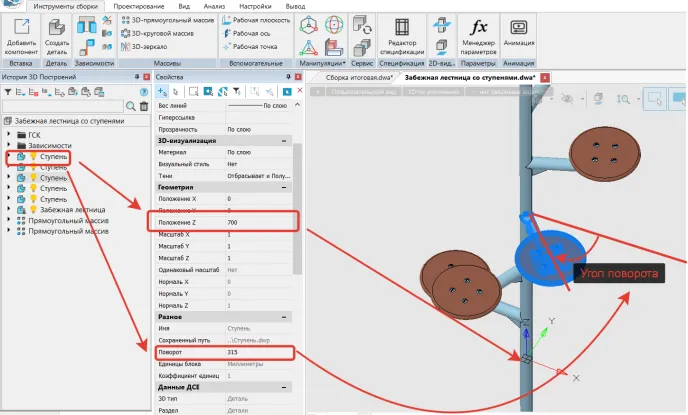Viewport: 688px width, 415px height.
Task: Click the quick-select funnel icon in the Свойства toolbar
Action: point(236,92)
